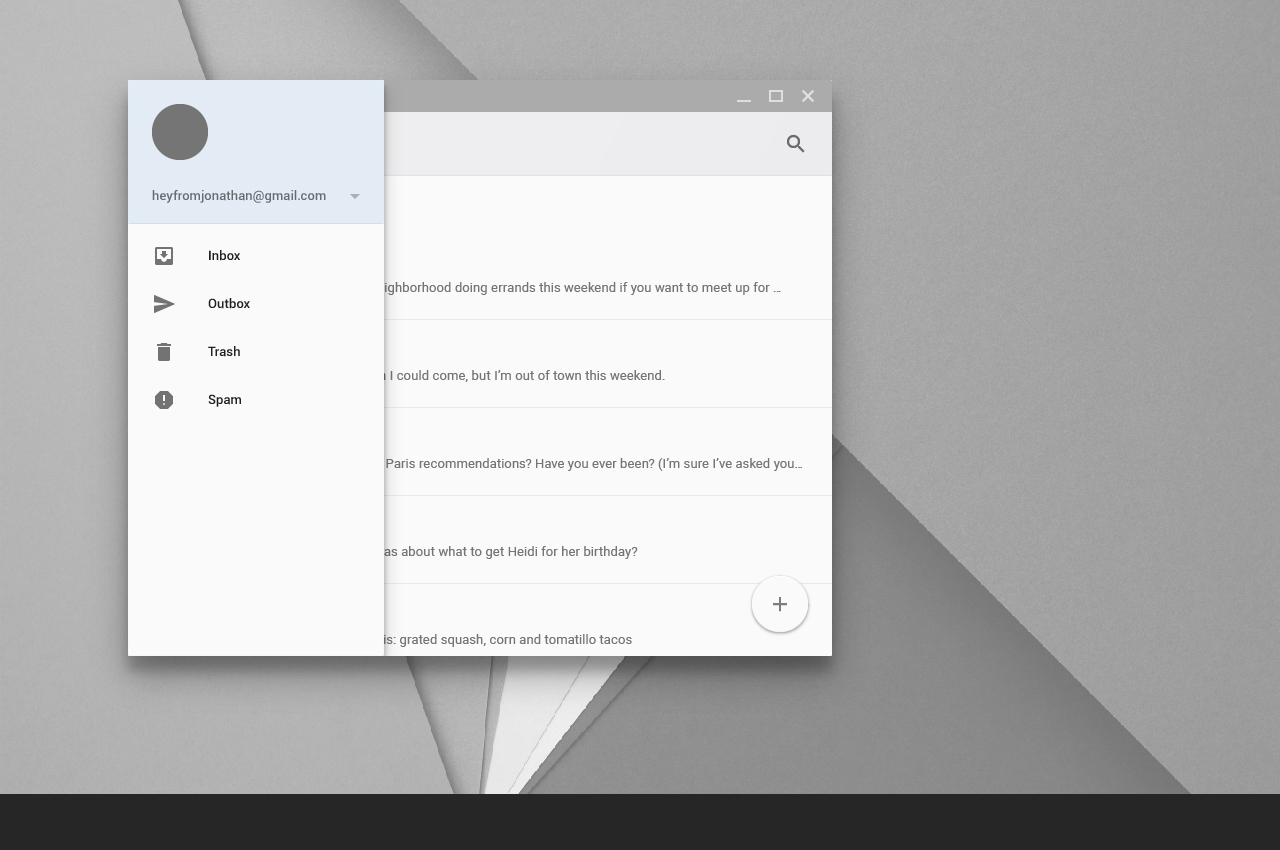This screenshot has height=850, width=1280.
Task: Maximize the mail app window
Action: (x=776, y=97)
